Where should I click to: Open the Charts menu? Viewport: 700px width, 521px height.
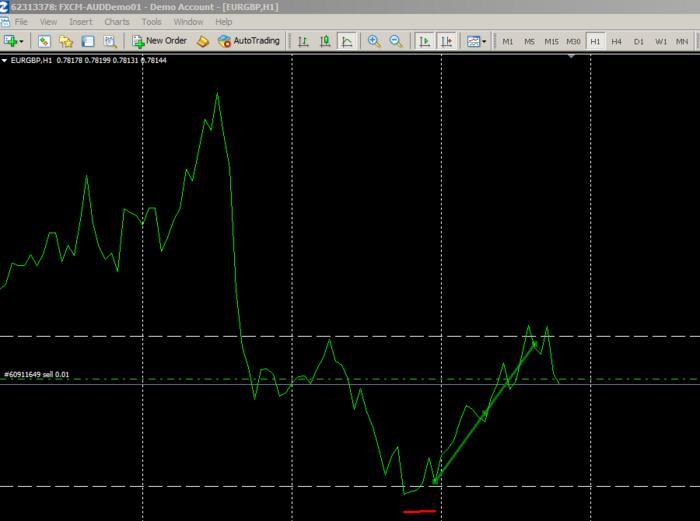pyautogui.click(x=117, y=21)
